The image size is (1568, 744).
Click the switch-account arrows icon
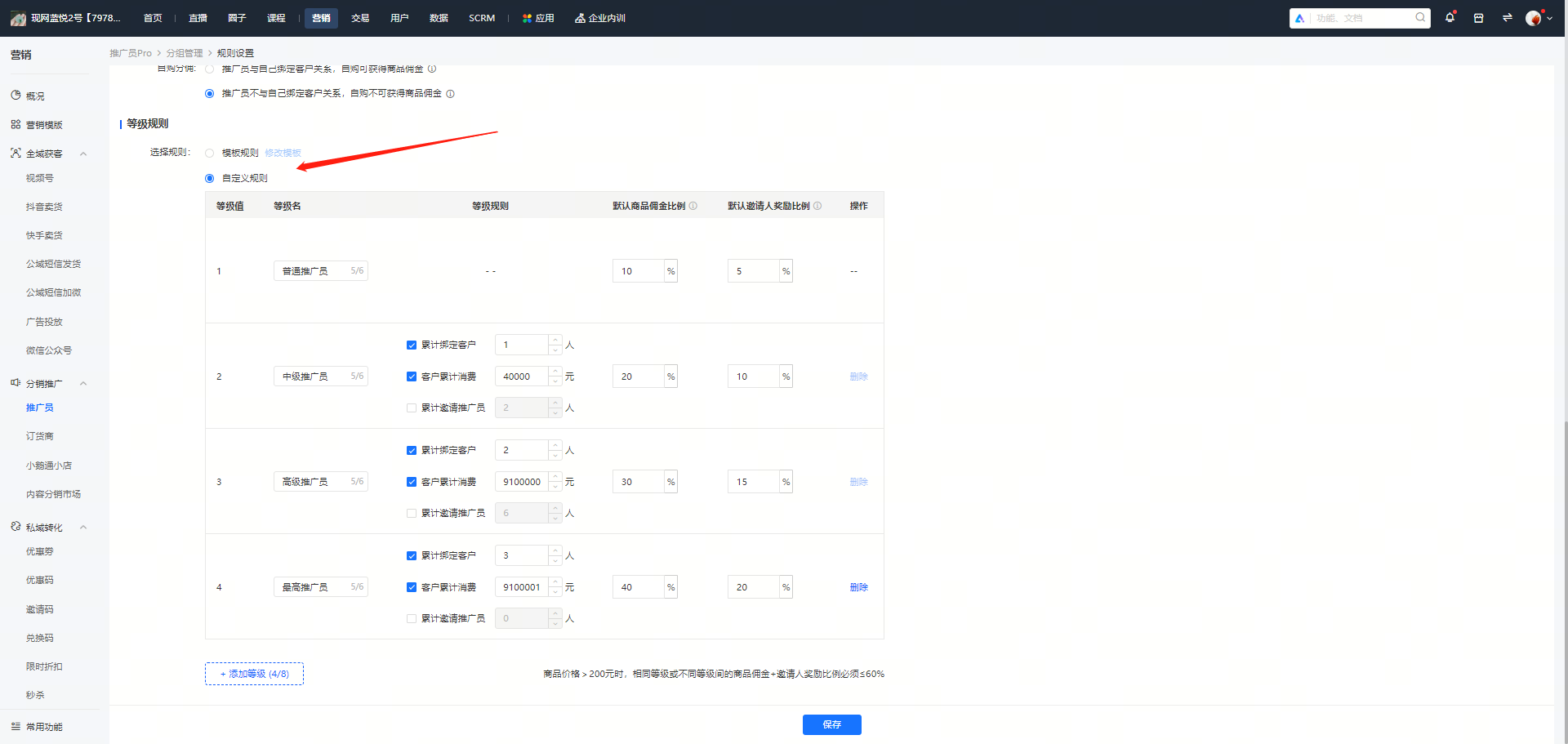[1507, 18]
